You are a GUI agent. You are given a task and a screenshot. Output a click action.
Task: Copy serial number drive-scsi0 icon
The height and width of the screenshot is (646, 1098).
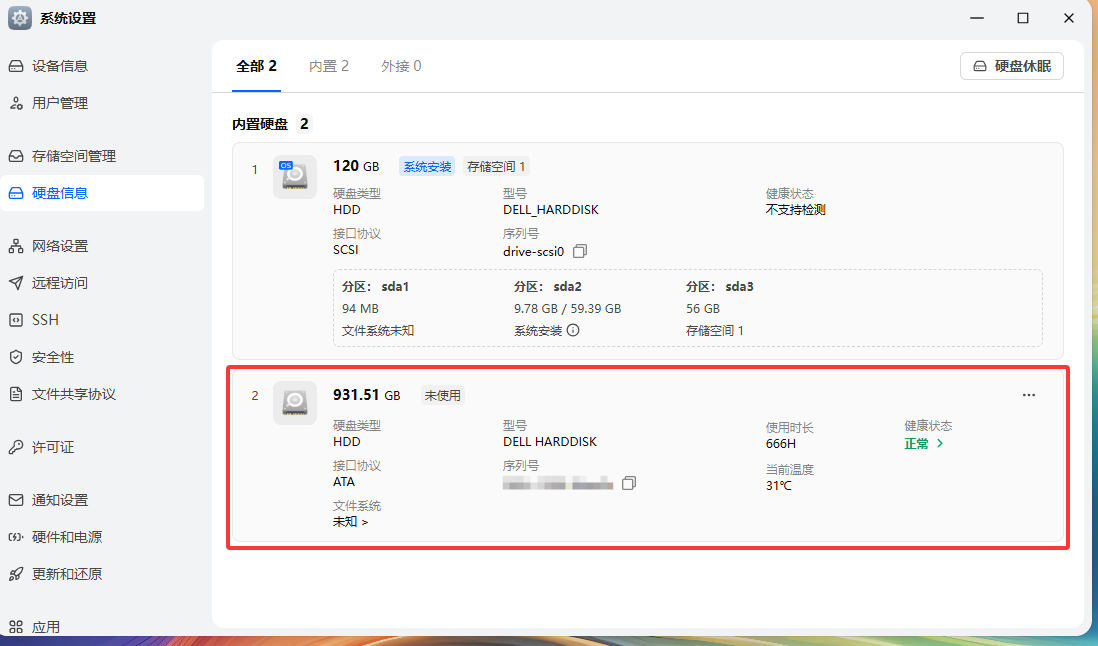pyautogui.click(x=580, y=251)
